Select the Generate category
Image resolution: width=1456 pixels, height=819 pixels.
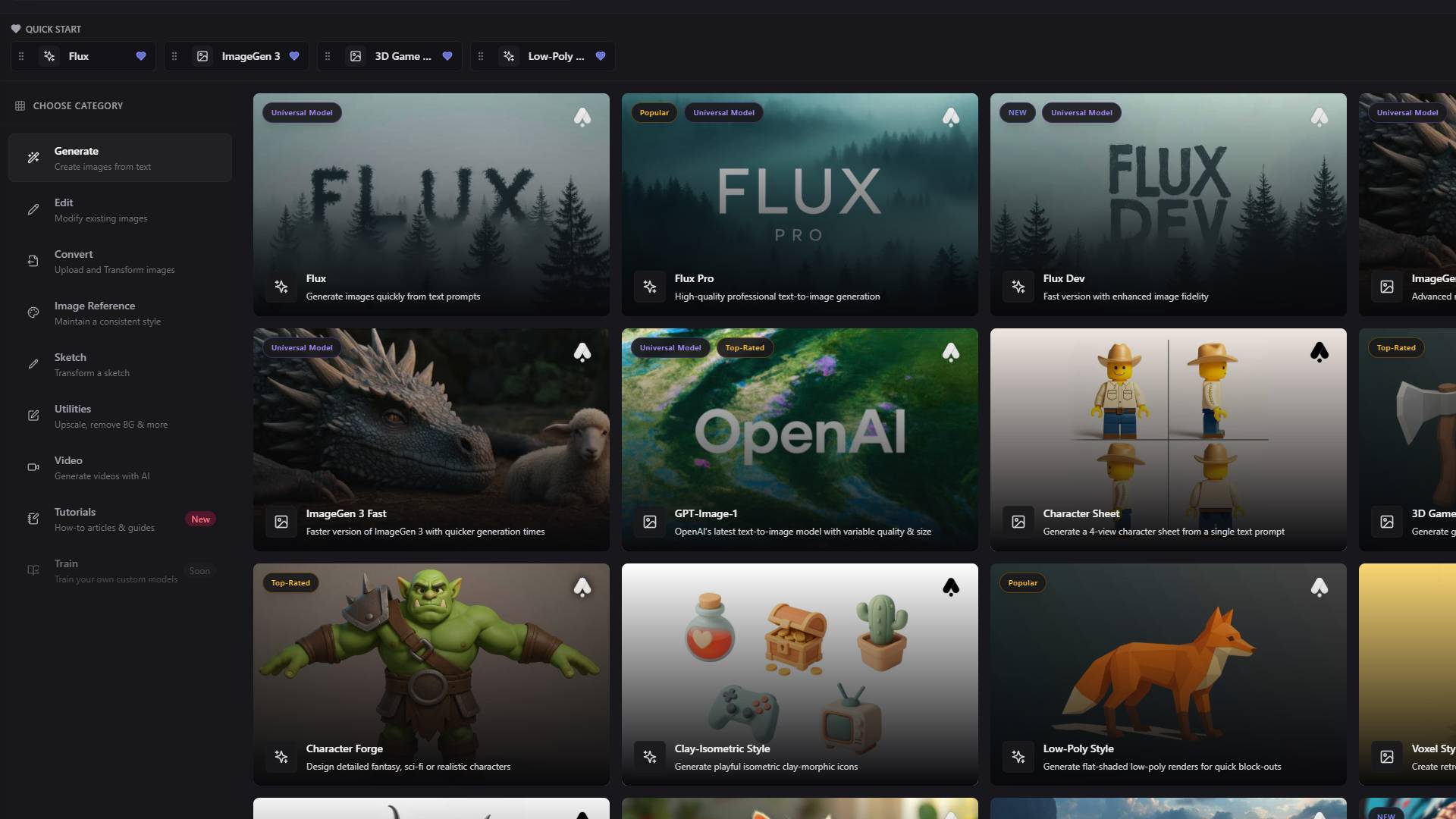120,158
